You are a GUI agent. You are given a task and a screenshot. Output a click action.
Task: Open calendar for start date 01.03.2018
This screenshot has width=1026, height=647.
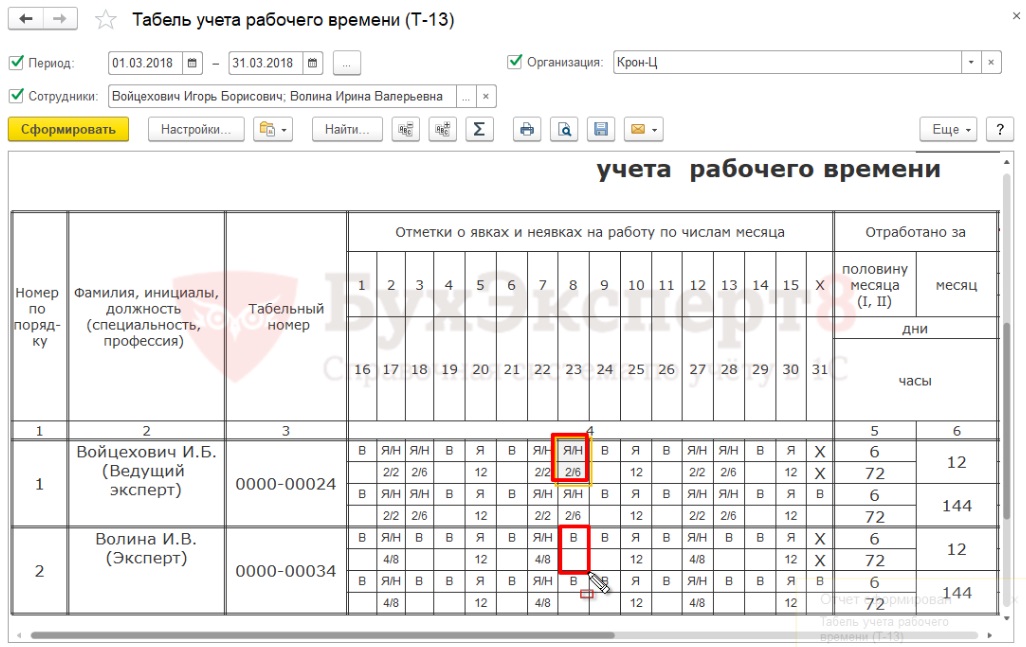pyautogui.click(x=193, y=63)
